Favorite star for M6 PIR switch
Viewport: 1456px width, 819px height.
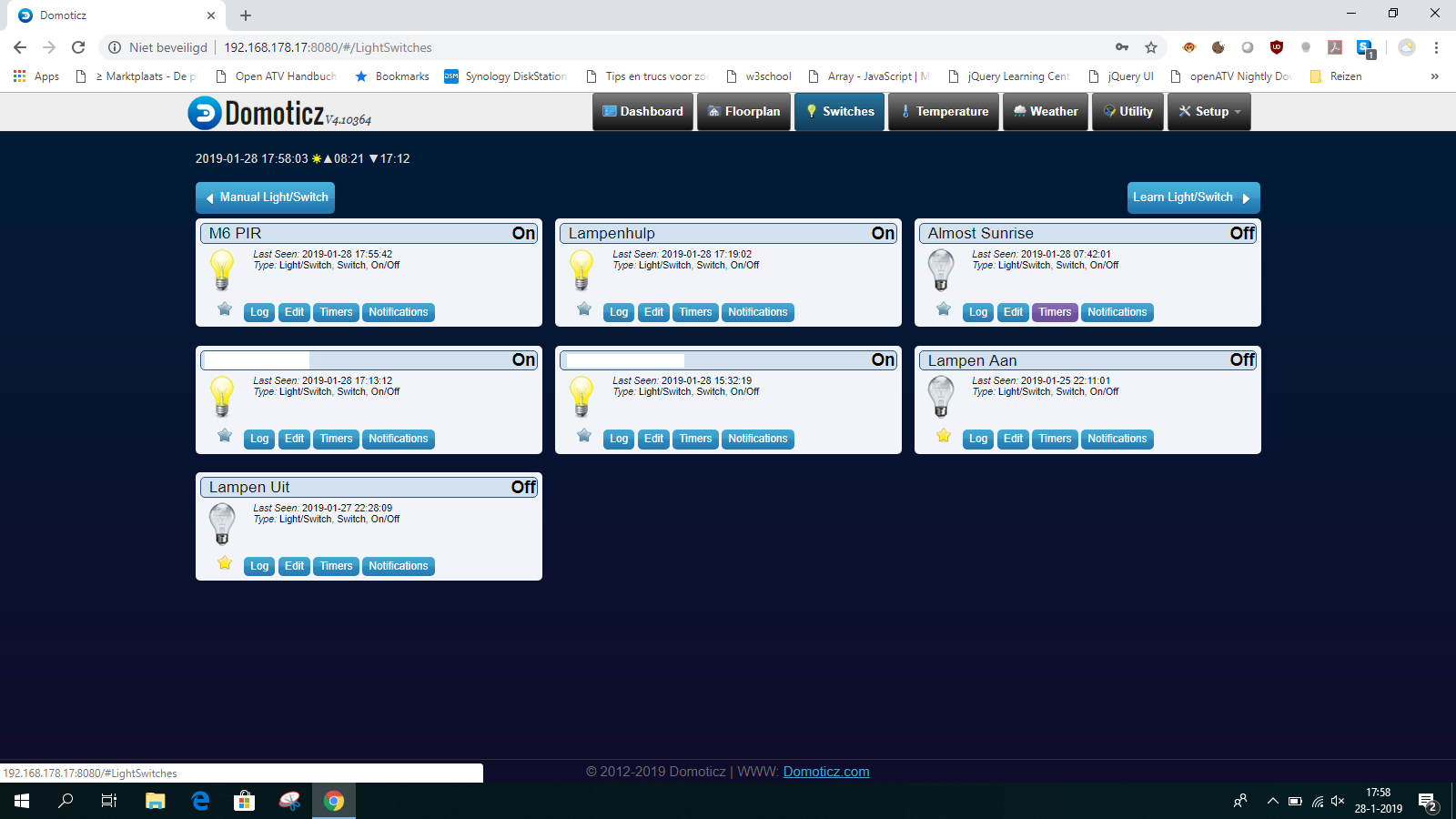tap(225, 309)
